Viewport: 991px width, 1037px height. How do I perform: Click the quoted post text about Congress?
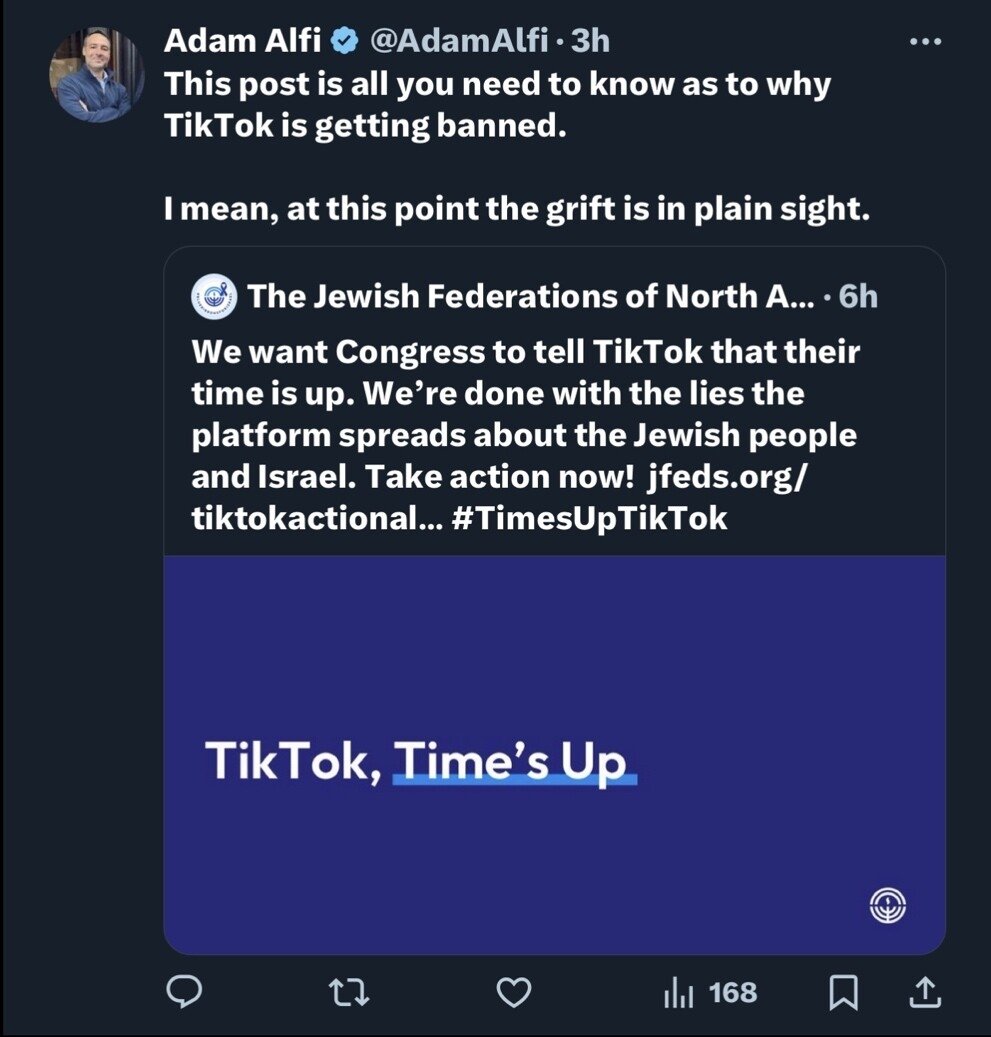(524, 395)
